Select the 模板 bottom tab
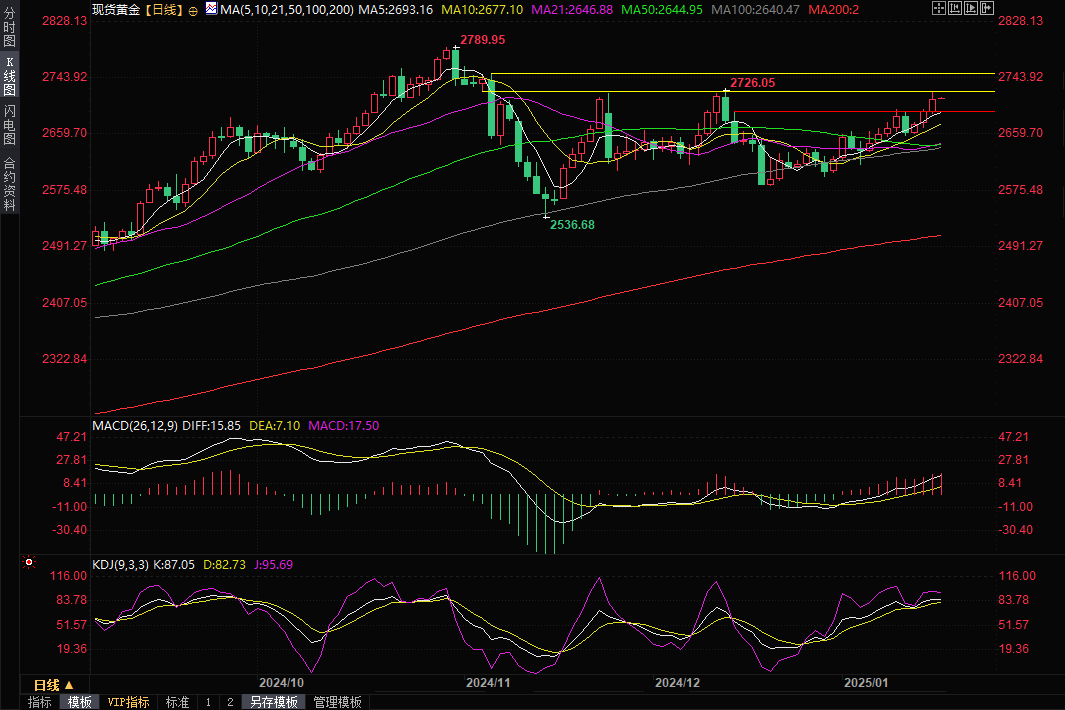 (x=78, y=702)
